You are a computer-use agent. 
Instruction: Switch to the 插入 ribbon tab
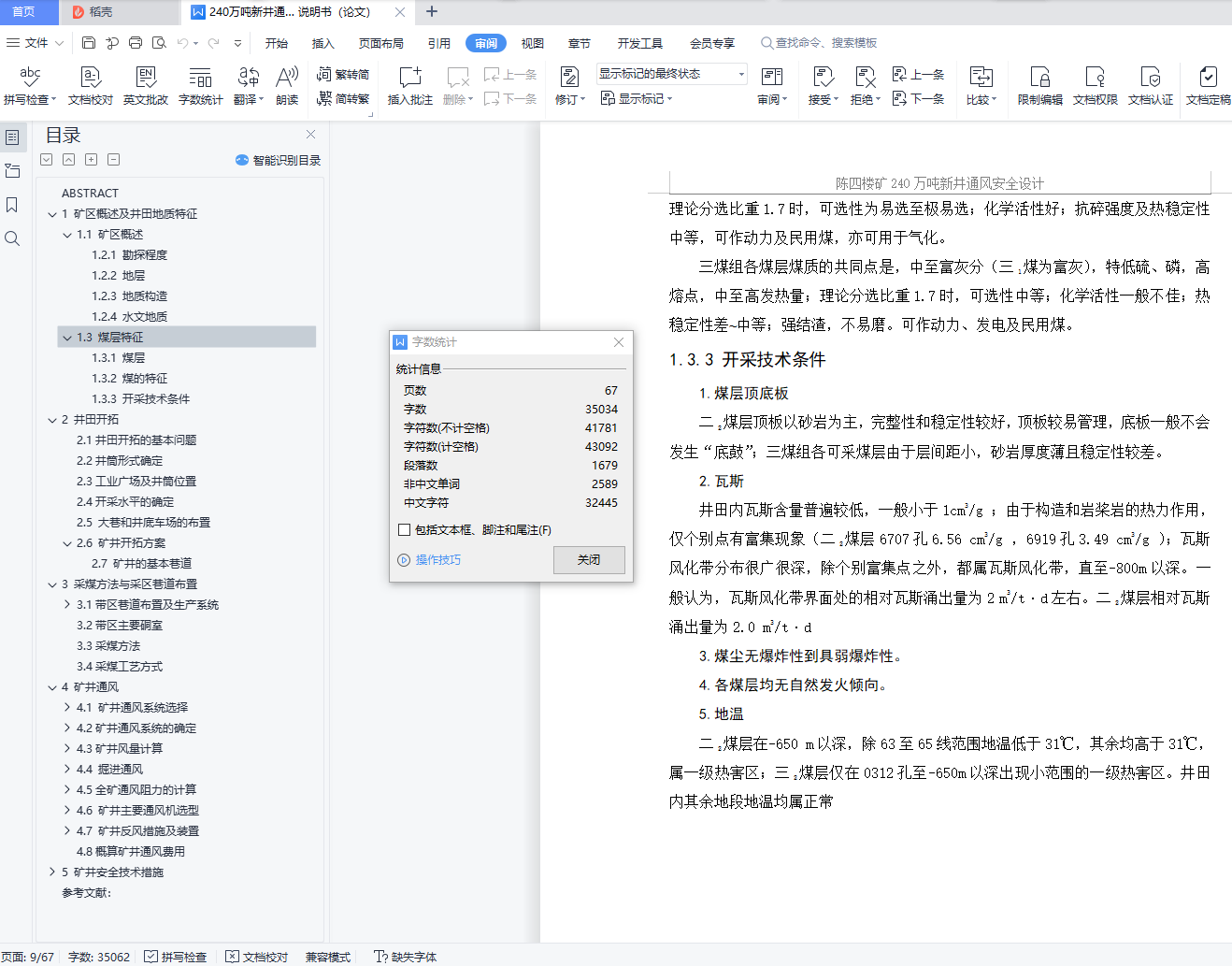click(x=322, y=43)
